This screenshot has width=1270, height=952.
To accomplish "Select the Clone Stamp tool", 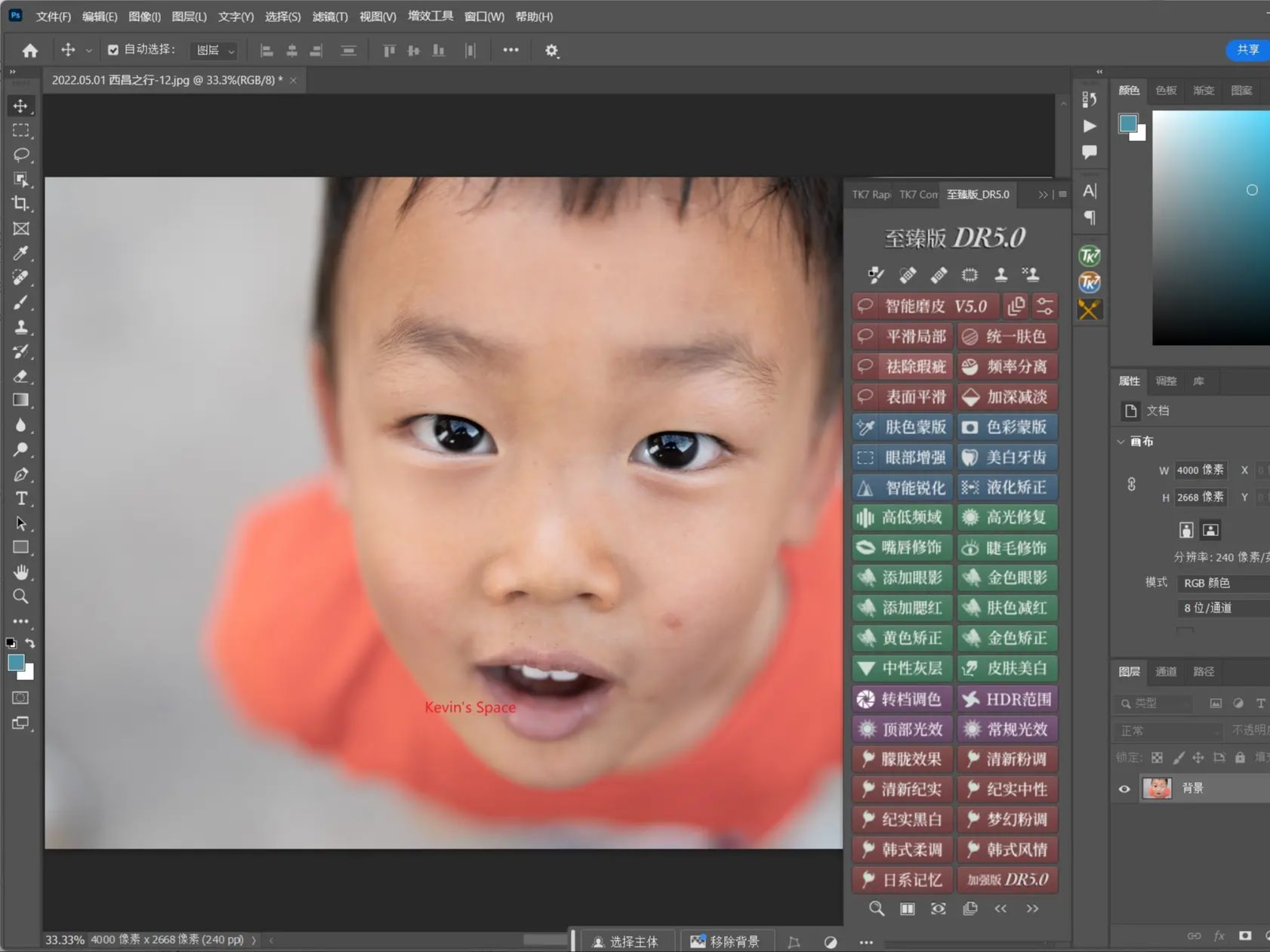I will [20, 327].
